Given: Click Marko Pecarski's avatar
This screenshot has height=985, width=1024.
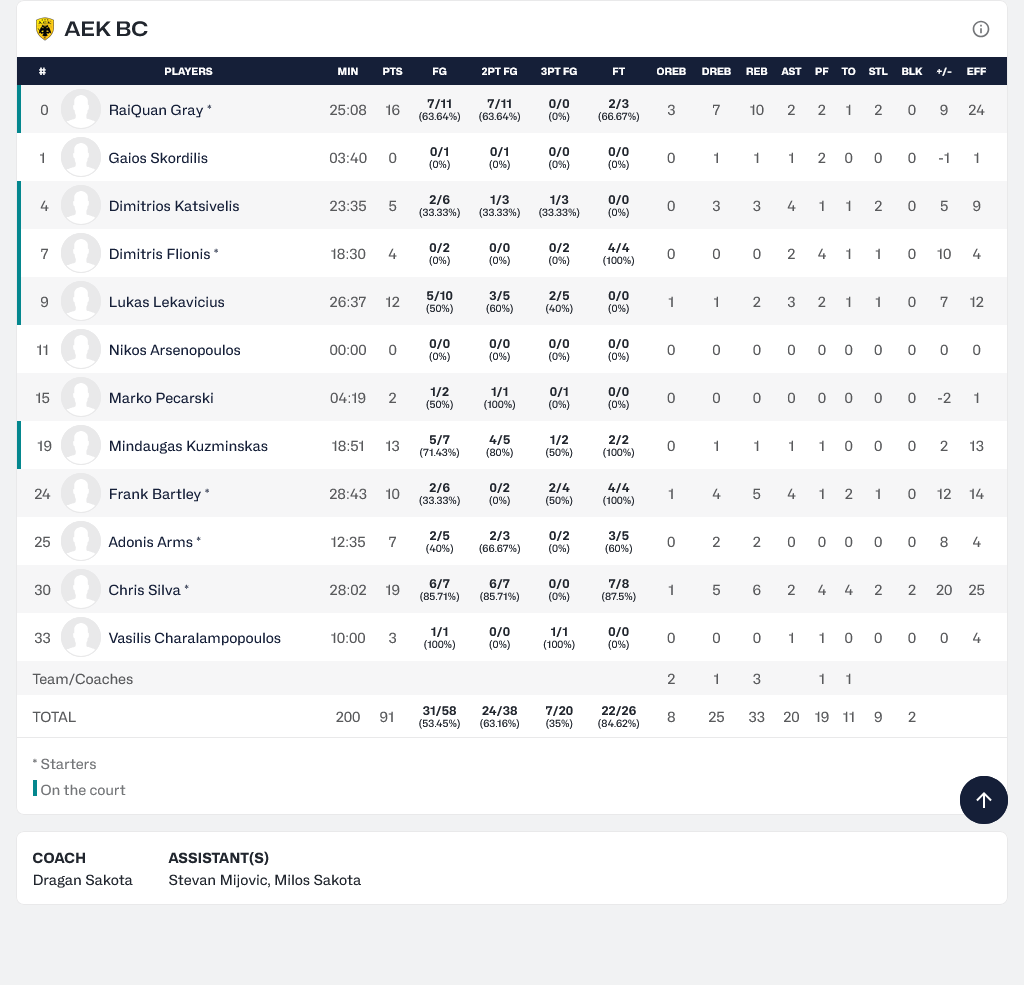Looking at the screenshot, I should point(81,398).
